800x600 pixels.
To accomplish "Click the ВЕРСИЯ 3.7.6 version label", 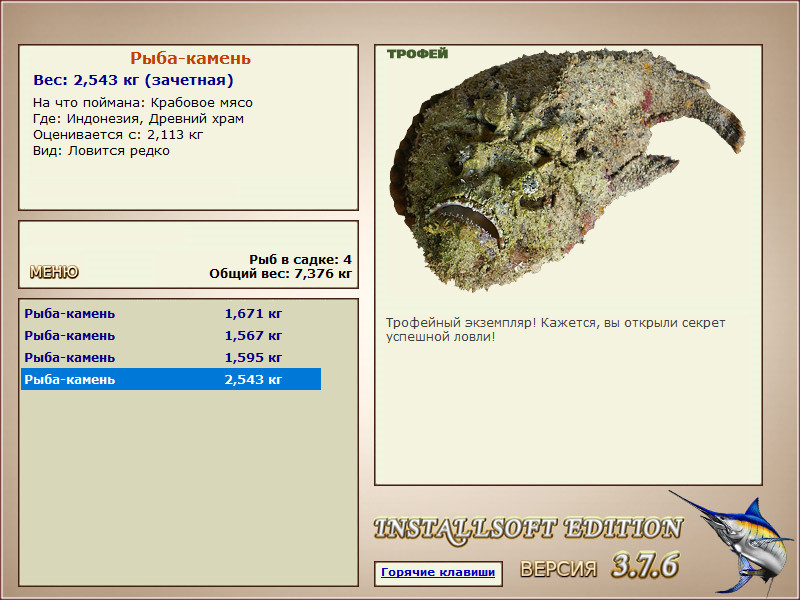I will pyautogui.click(x=599, y=565).
